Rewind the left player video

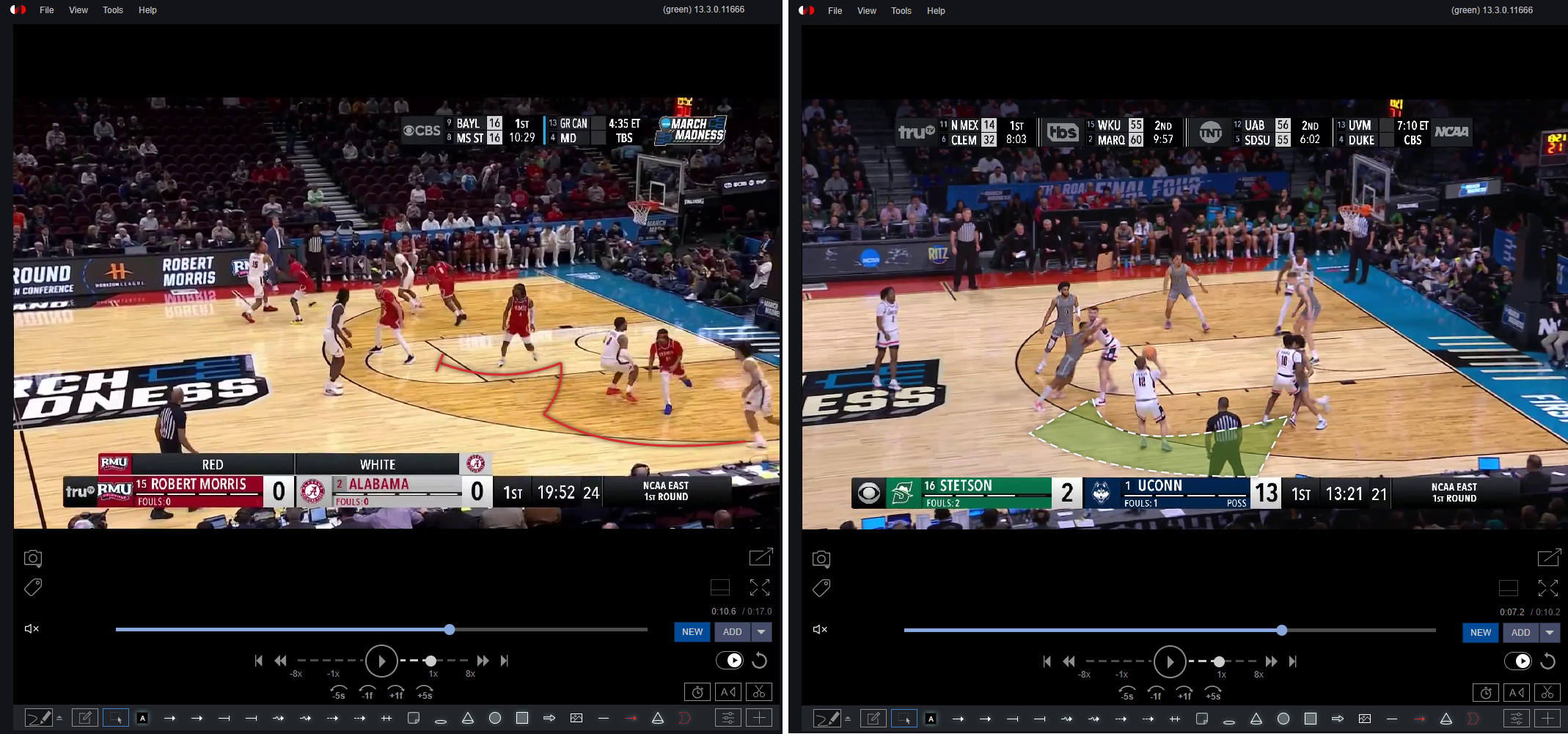coord(280,661)
